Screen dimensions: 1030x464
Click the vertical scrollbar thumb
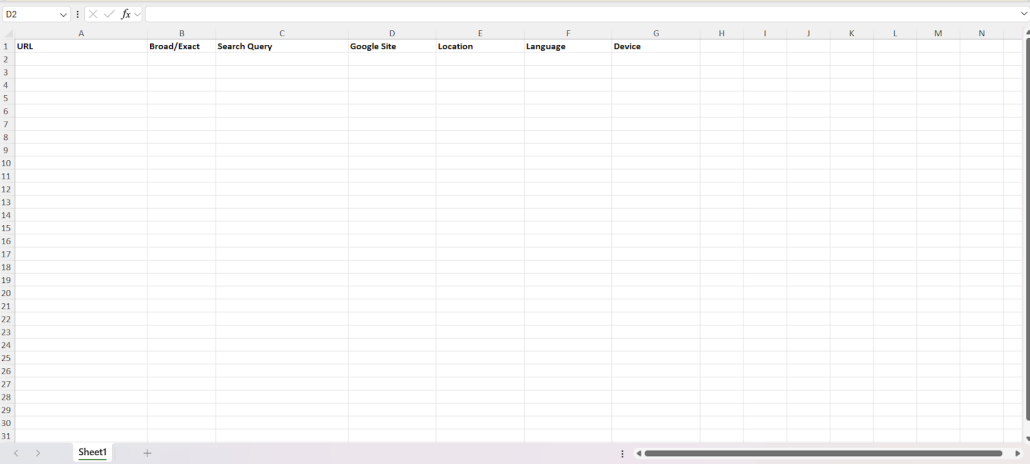pyautogui.click(x=1027, y=229)
